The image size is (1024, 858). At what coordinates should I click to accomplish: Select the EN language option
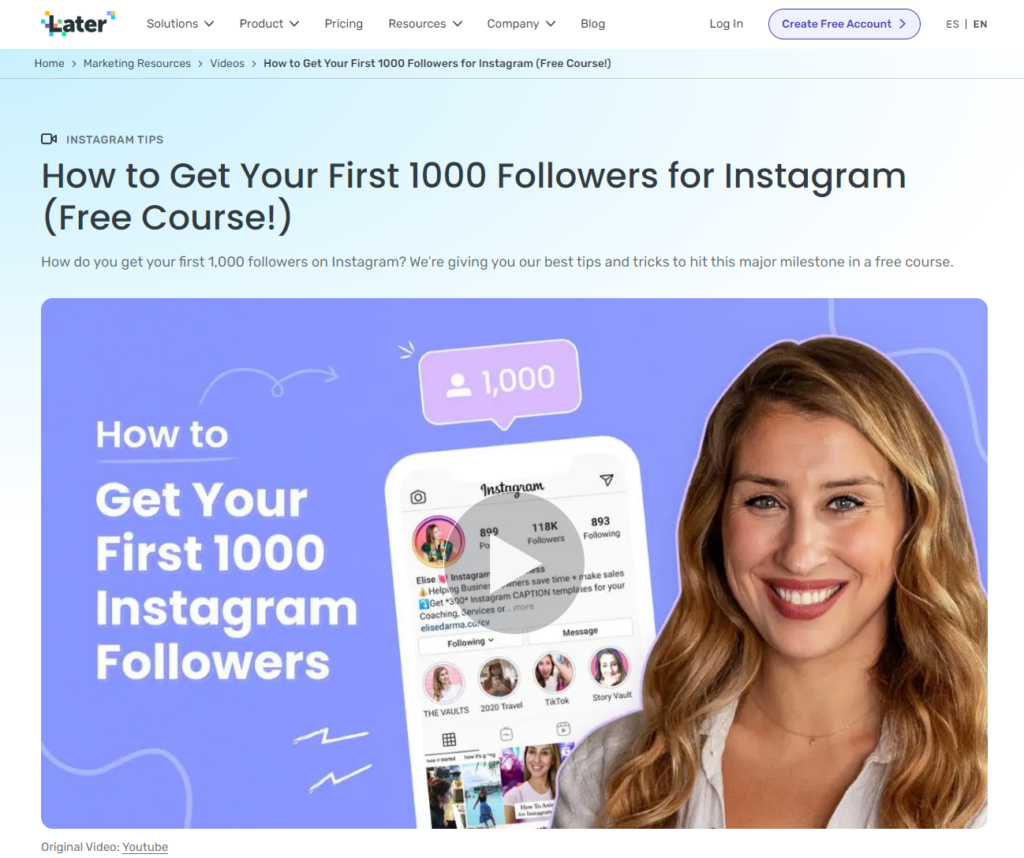(980, 24)
